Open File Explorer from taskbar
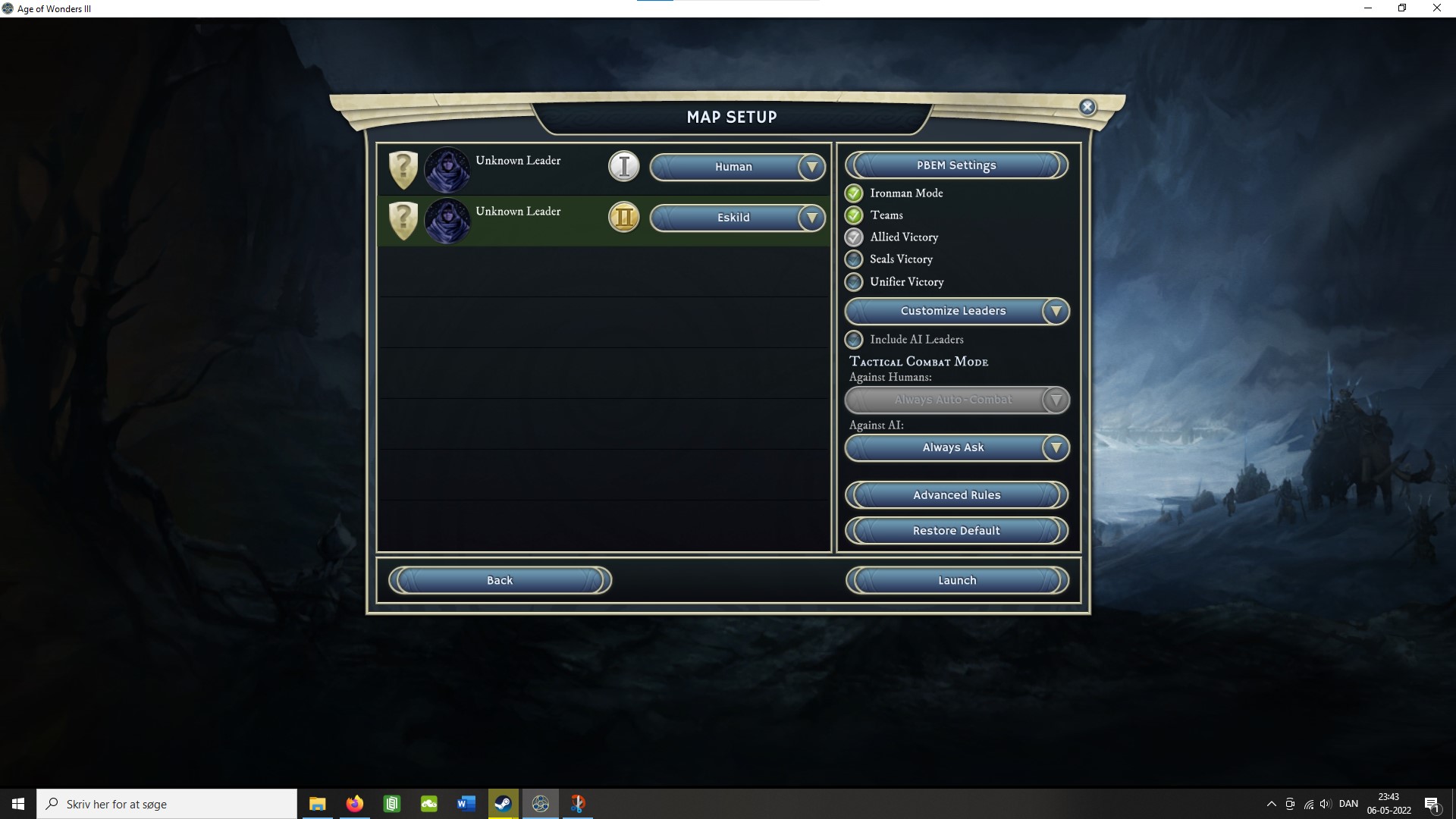1456x819 pixels. [x=318, y=804]
